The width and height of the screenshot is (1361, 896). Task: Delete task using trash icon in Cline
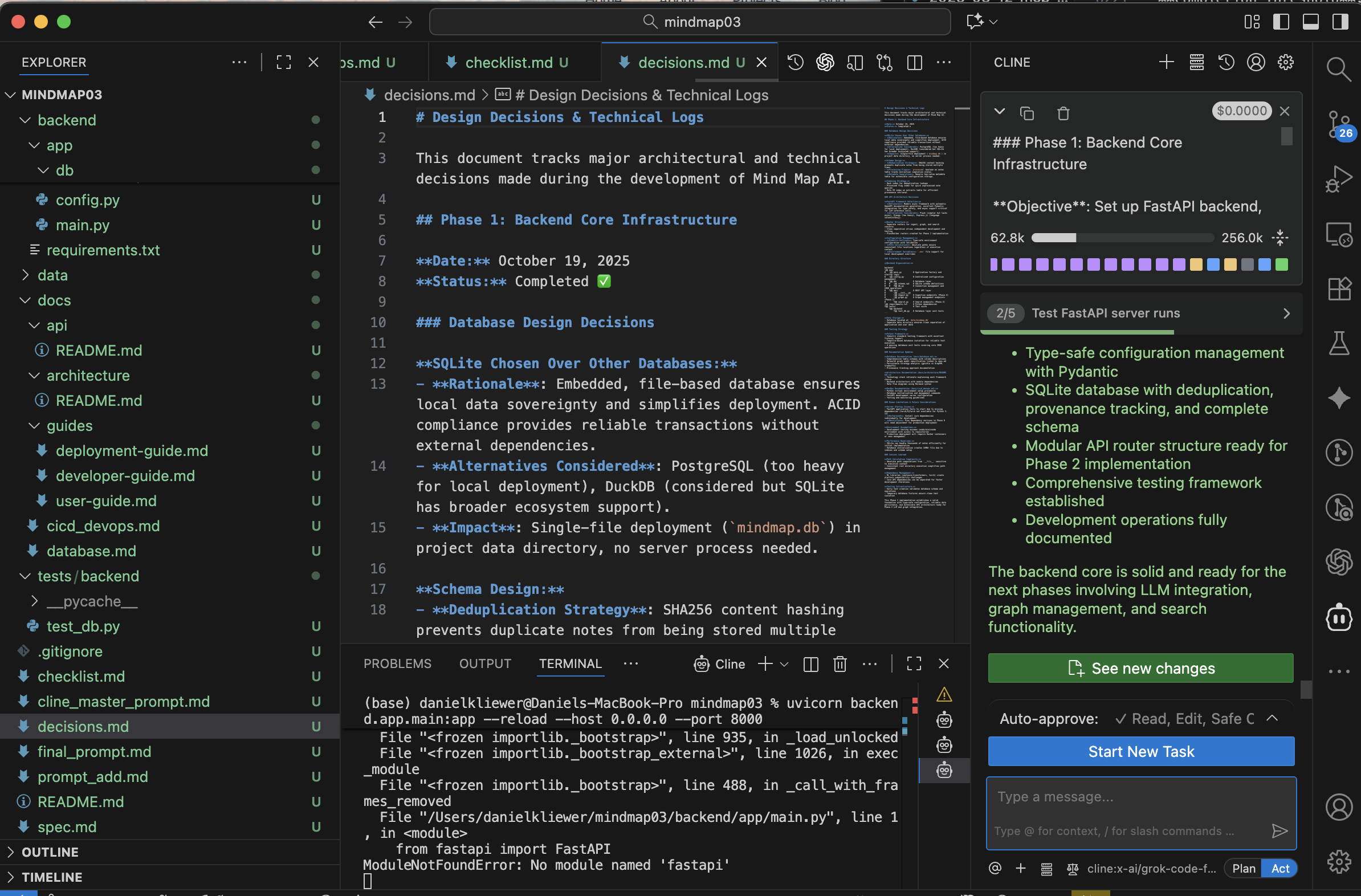click(1063, 113)
